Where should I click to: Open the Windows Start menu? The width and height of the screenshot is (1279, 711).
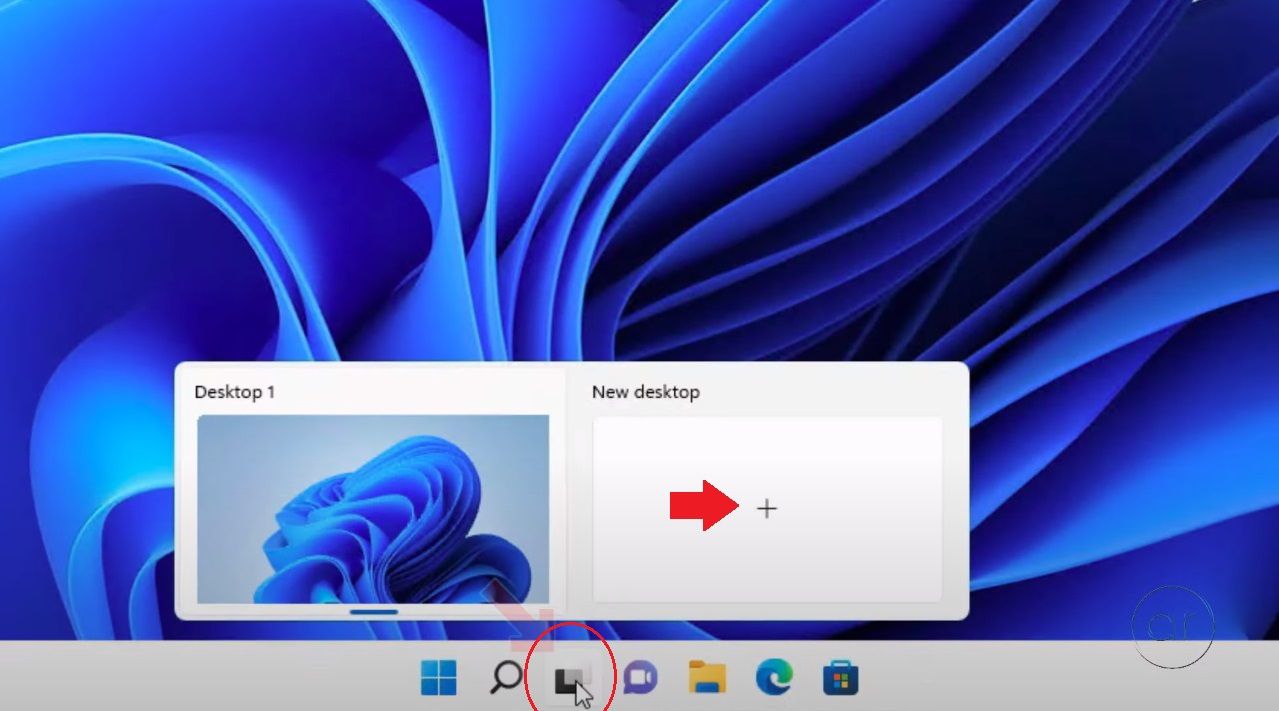click(439, 678)
